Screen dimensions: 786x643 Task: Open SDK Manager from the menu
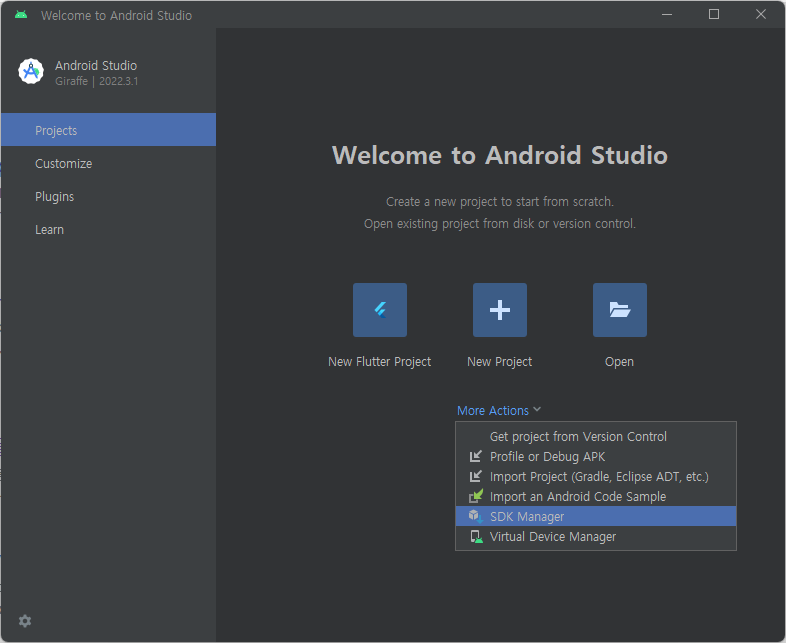point(596,516)
